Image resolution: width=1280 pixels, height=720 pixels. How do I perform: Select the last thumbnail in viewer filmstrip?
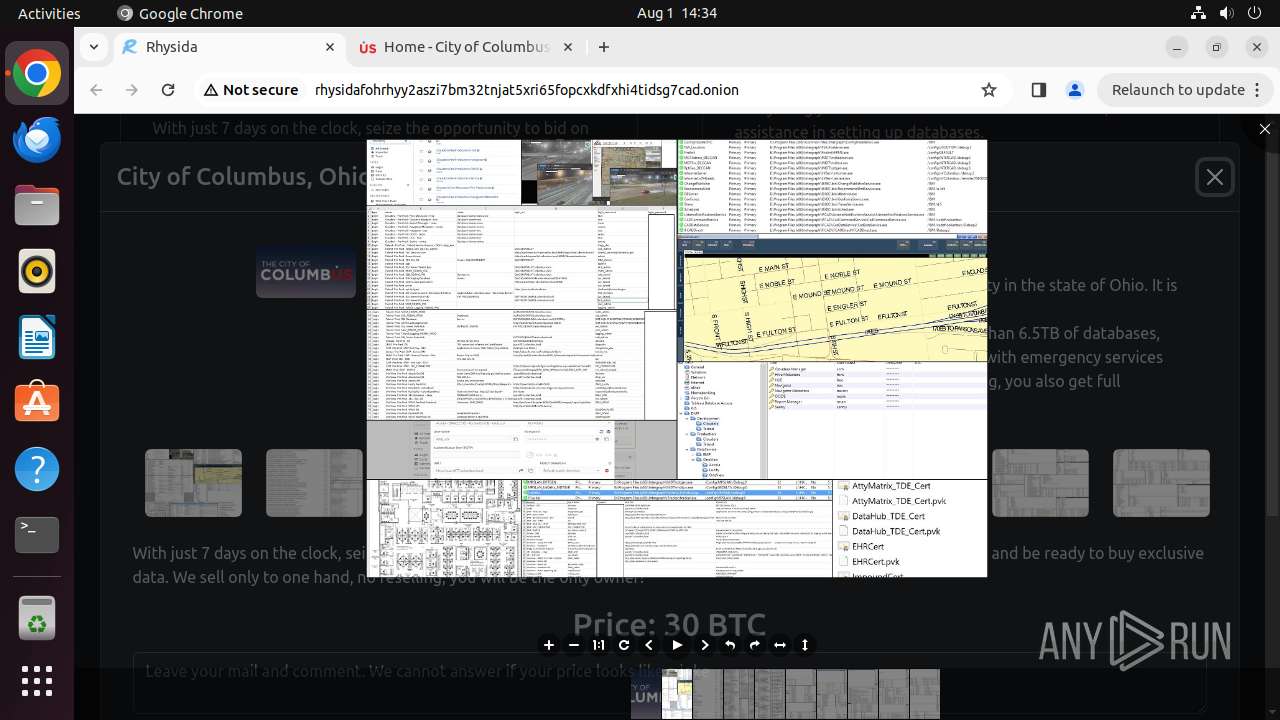coord(925,694)
